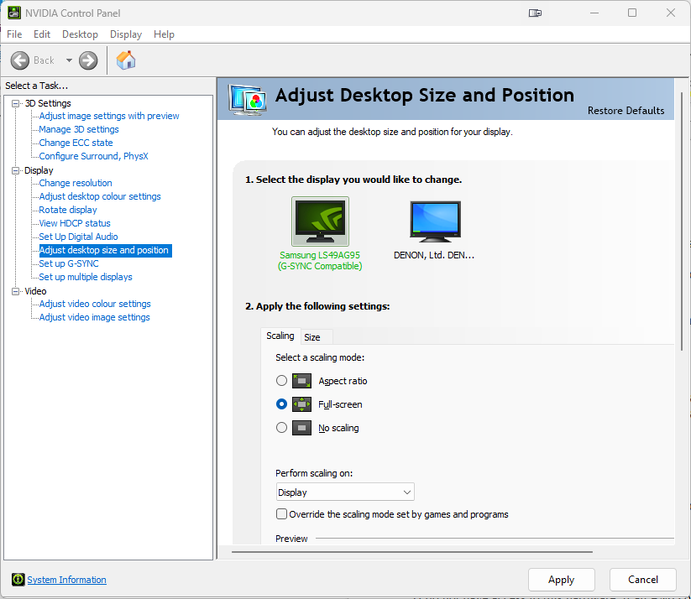The image size is (691, 599).
Task: Click the NVIDIA app icon in title bar
Action: point(14,13)
